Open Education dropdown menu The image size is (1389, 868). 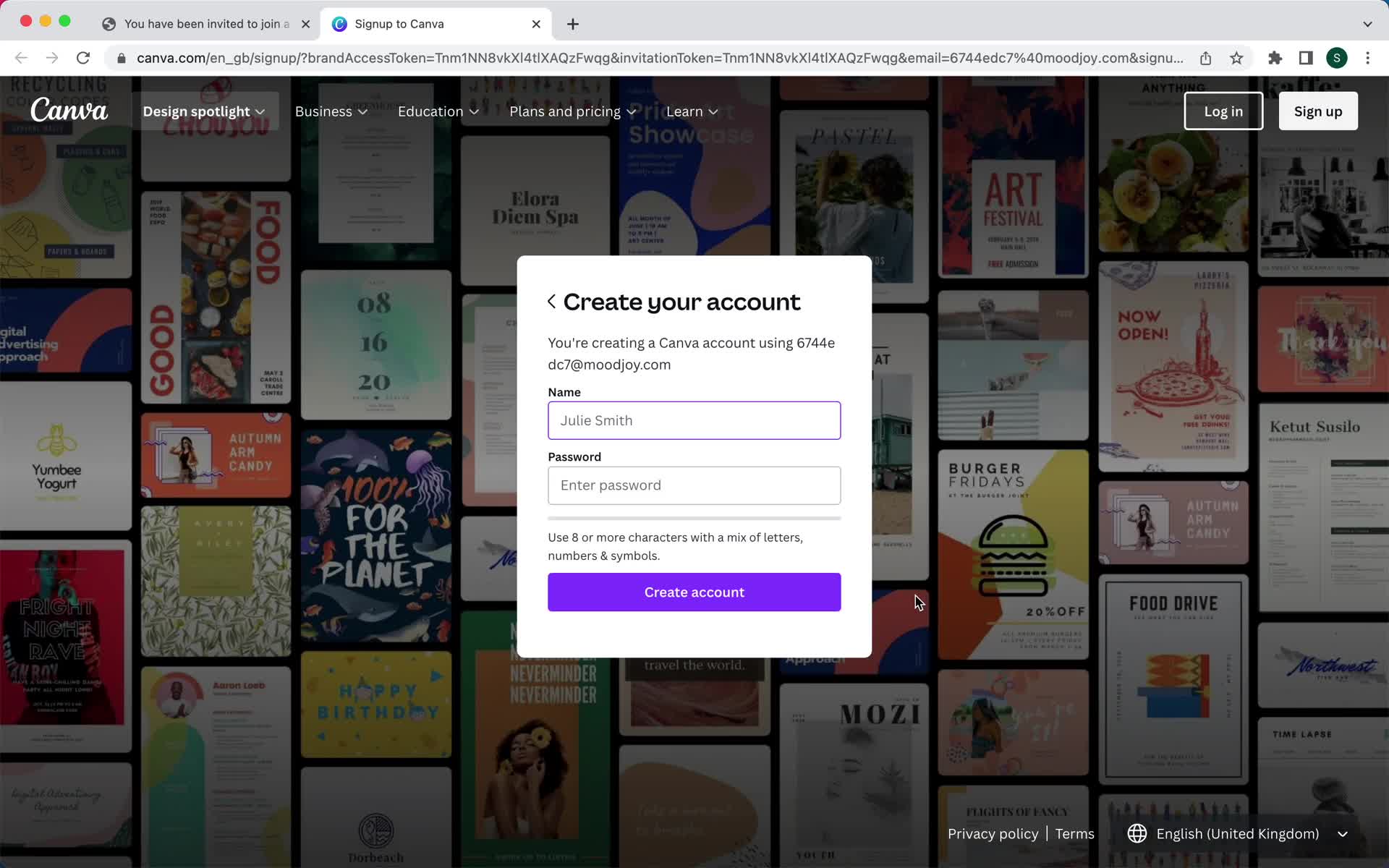point(438,111)
